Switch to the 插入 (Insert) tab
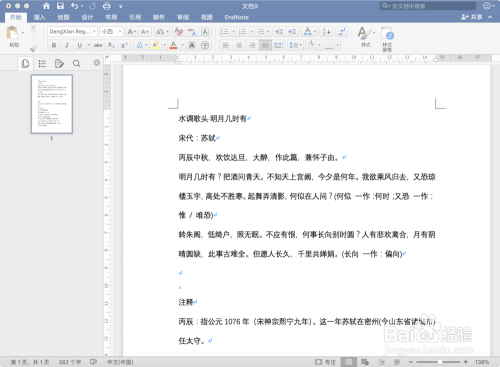This screenshot has width=500, height=367. click(39, 17)
